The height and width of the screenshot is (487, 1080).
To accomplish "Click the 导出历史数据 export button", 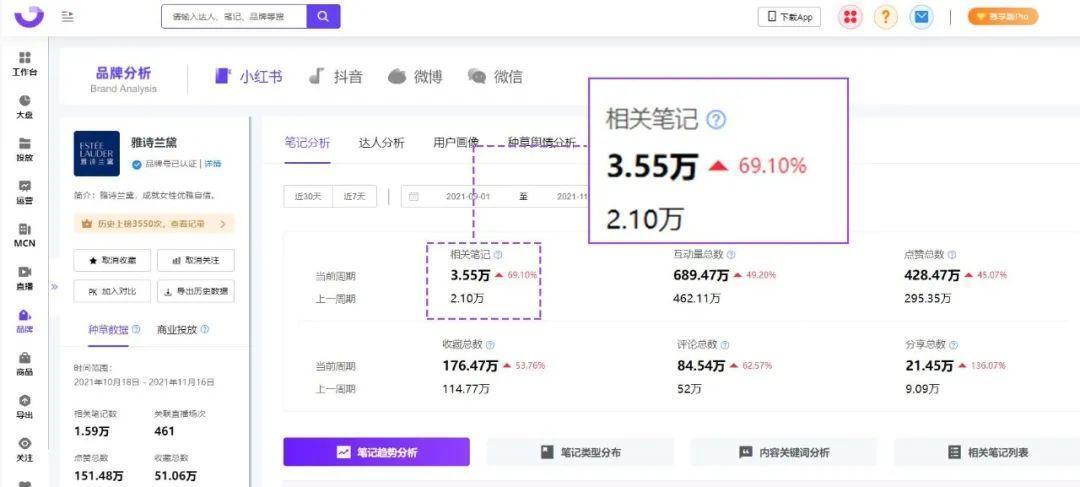I will pos(195,291).
